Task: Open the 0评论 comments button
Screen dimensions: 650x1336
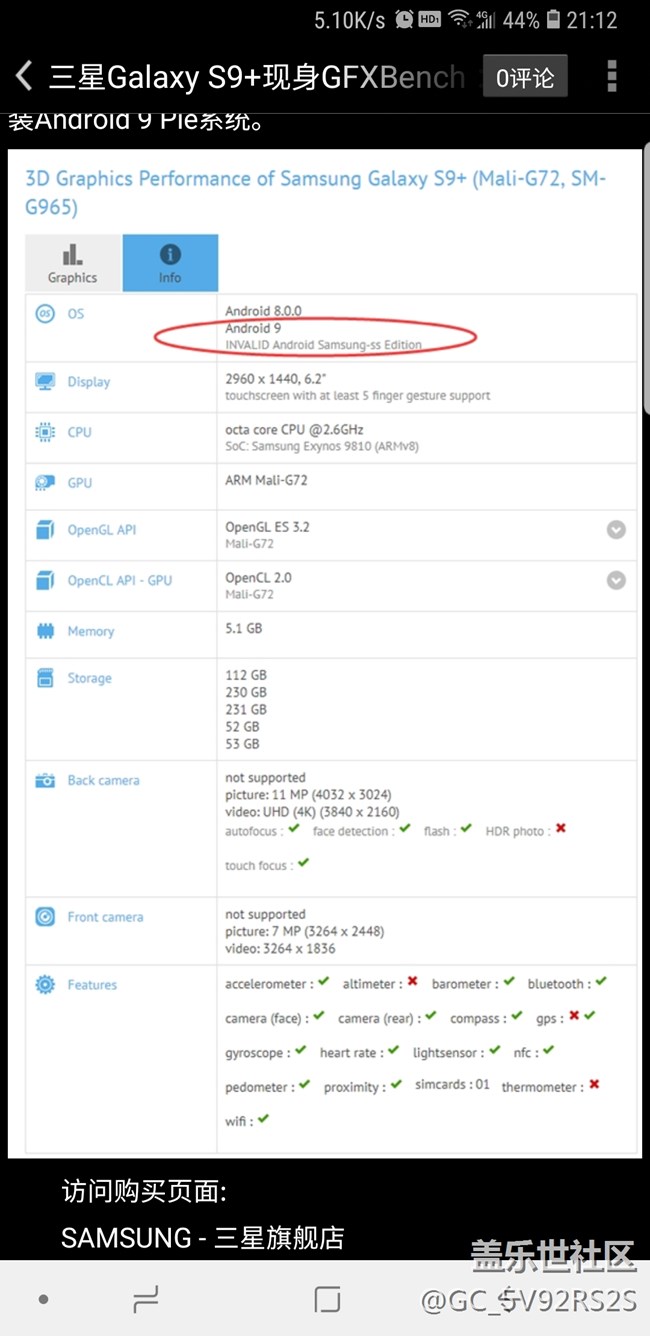Action: (525, 77)
